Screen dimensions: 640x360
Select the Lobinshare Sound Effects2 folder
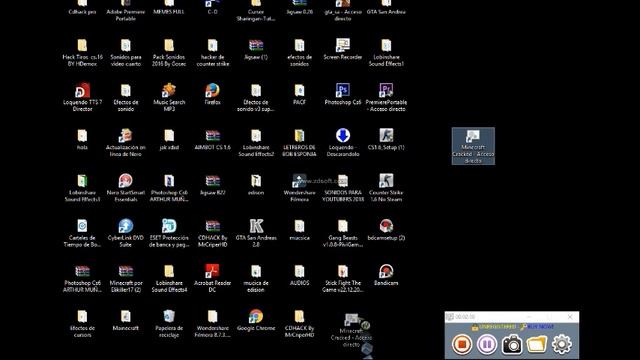tap(256, 143)
